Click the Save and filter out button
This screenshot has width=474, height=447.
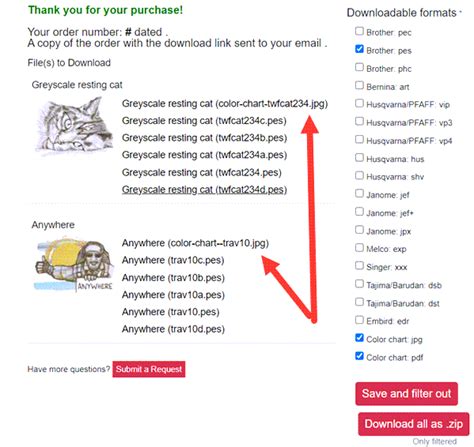(406, 394)
